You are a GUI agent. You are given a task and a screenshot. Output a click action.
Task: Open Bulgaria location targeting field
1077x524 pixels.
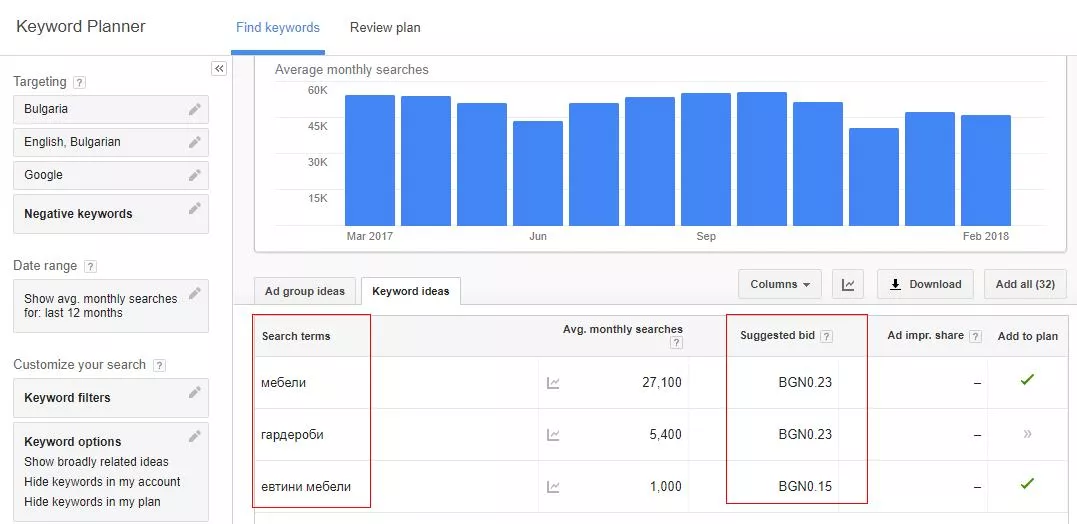[x=111, y=109]
